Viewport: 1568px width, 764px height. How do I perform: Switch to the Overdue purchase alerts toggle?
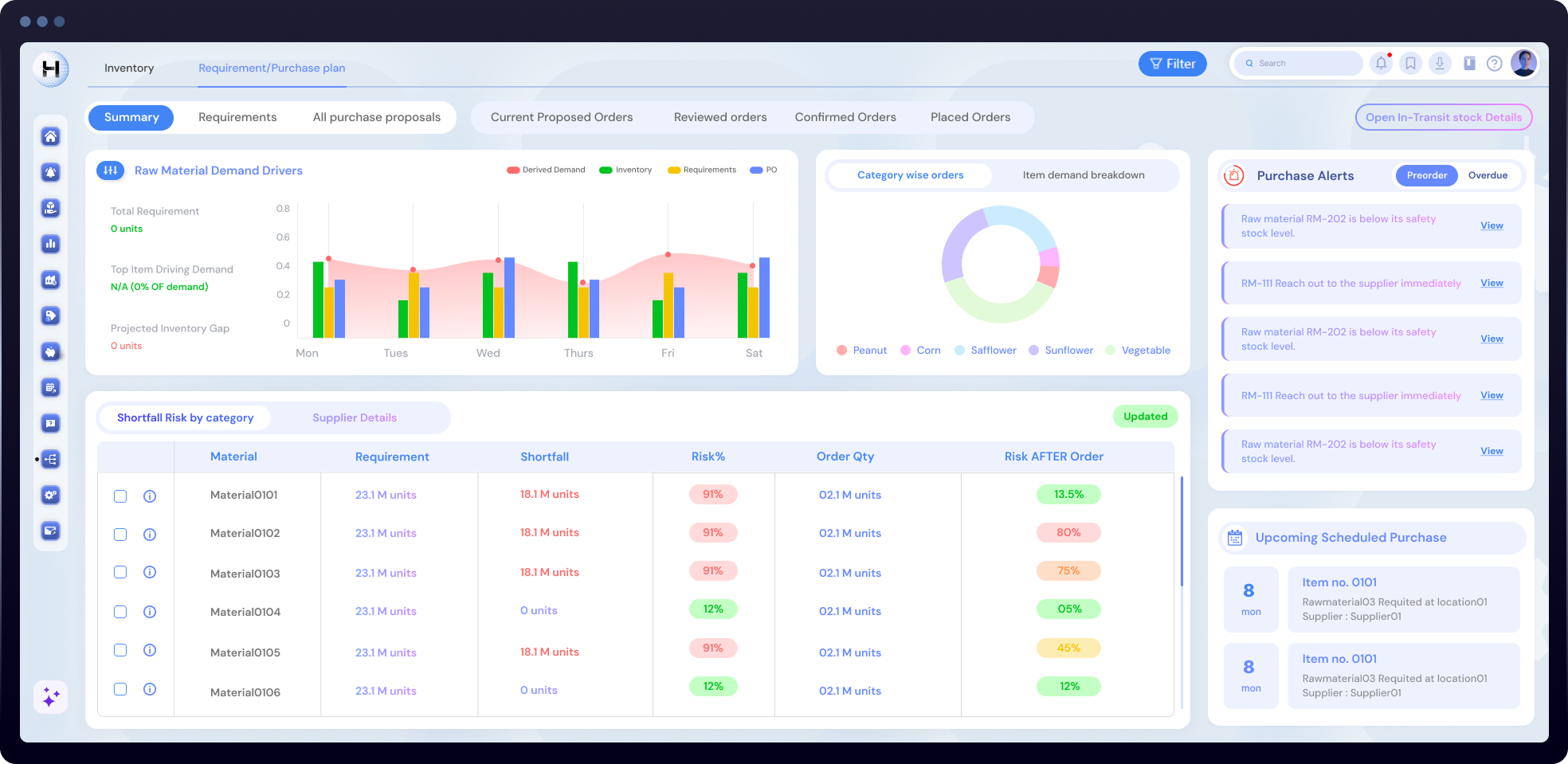tap(1488, 175)
